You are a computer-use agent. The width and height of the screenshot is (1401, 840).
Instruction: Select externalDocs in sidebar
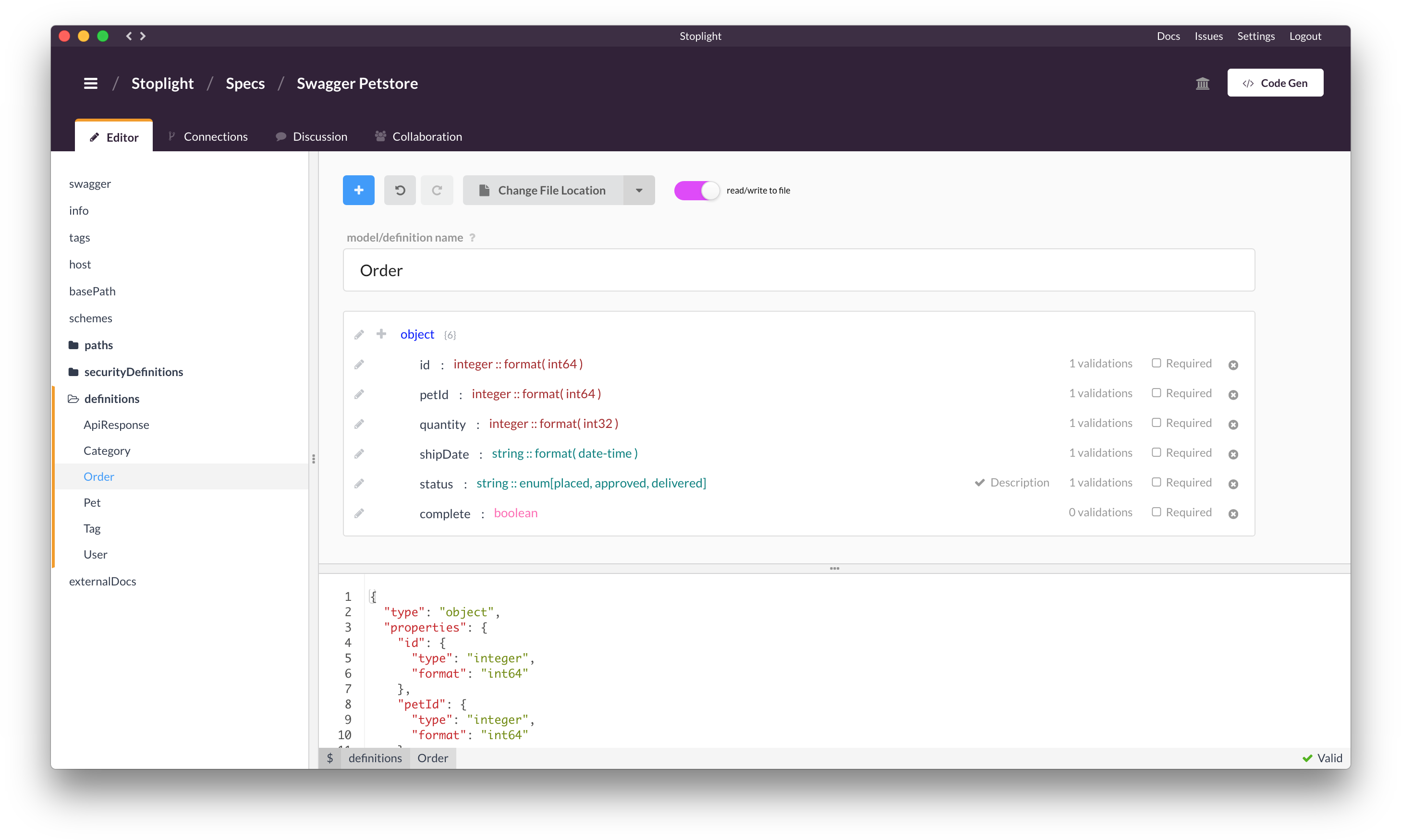coord(102,581)
